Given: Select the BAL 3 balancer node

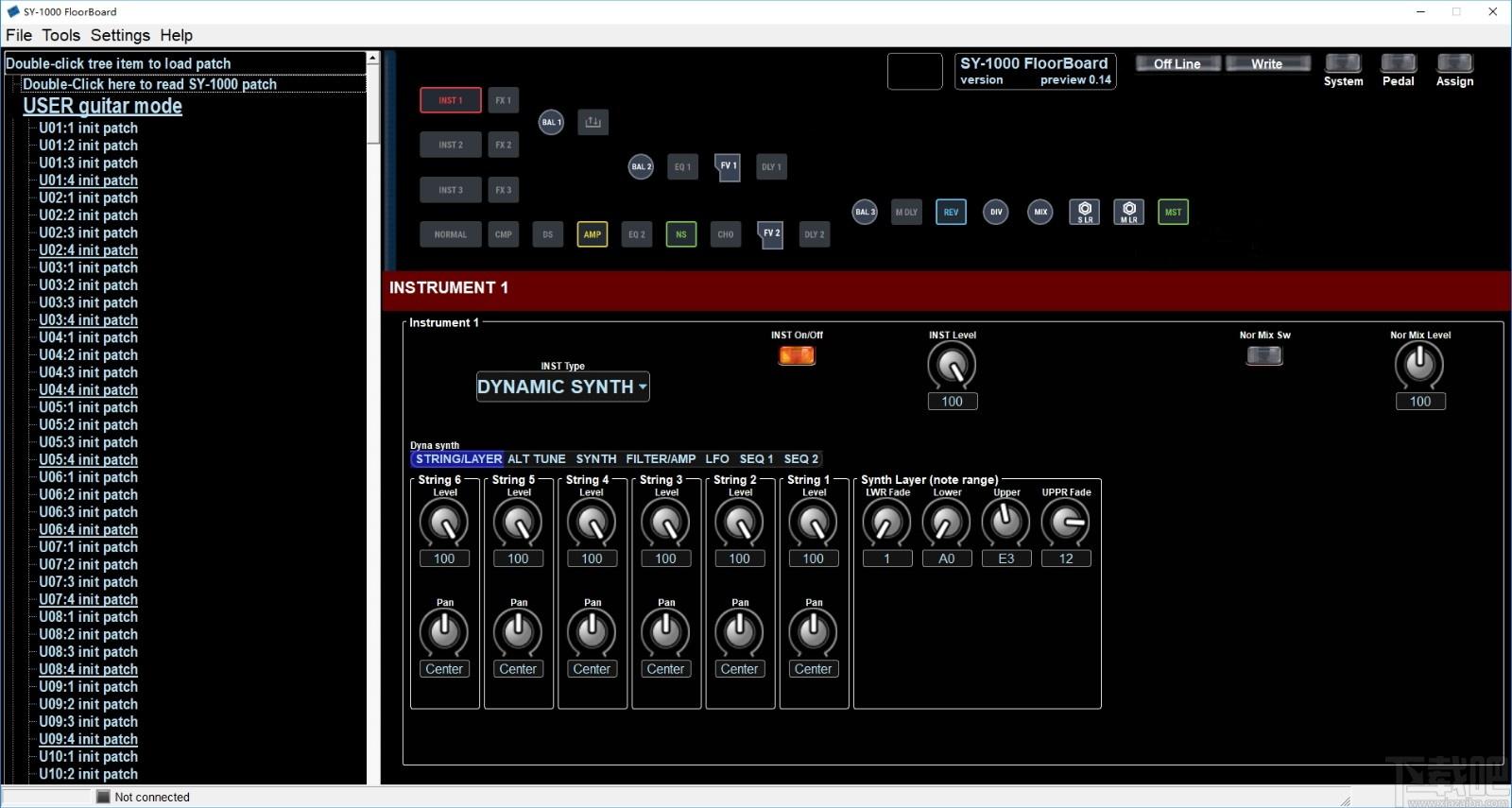Looking at the screenshot, I should point(865,212).
